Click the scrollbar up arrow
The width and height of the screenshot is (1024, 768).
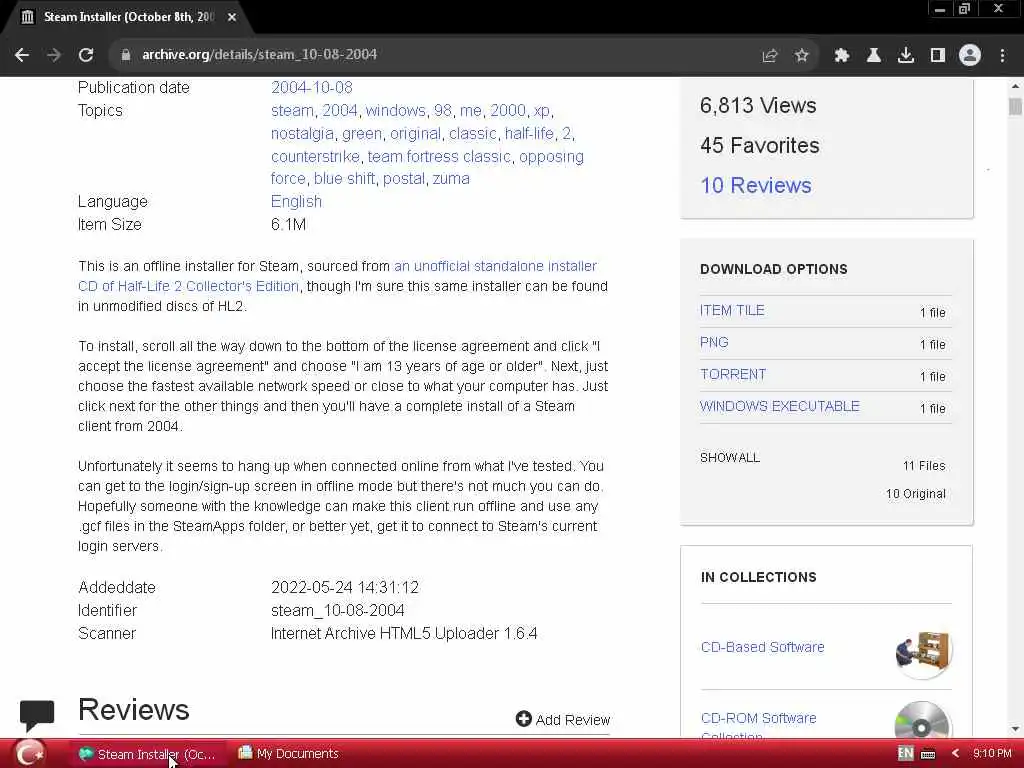click(1015, 86)
